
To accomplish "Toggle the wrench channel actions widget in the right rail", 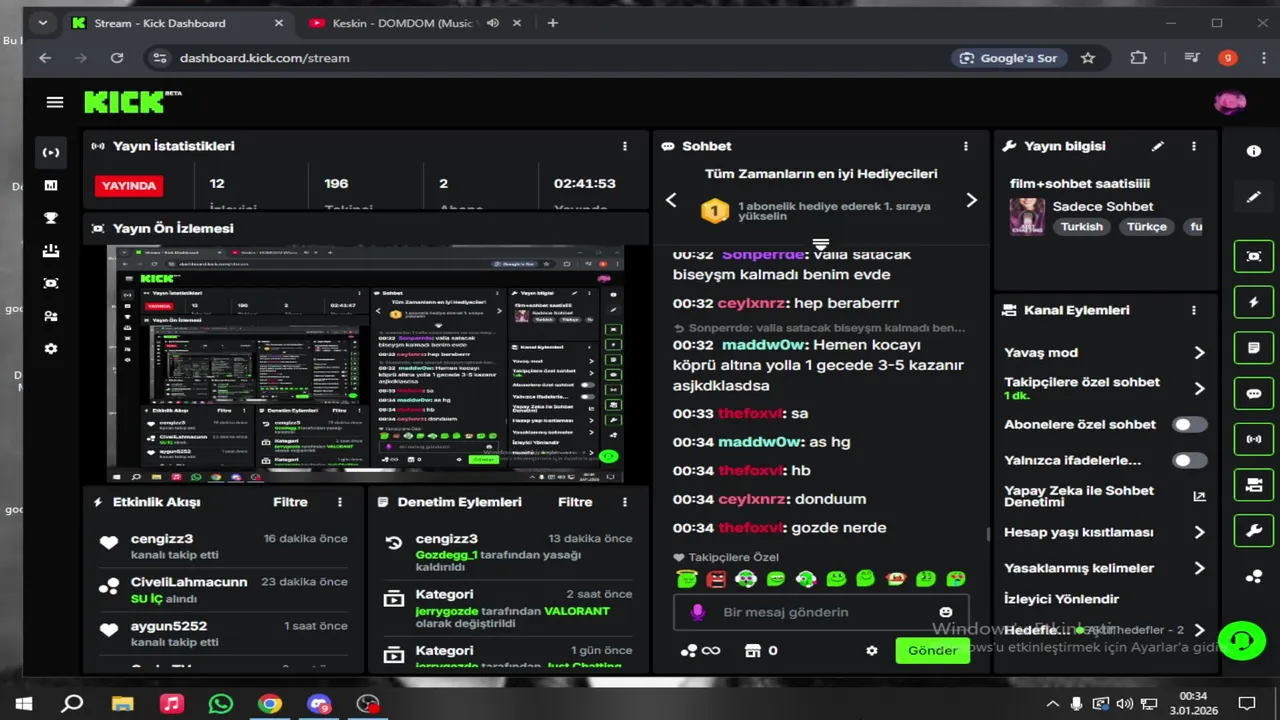I will (1254, 531).
